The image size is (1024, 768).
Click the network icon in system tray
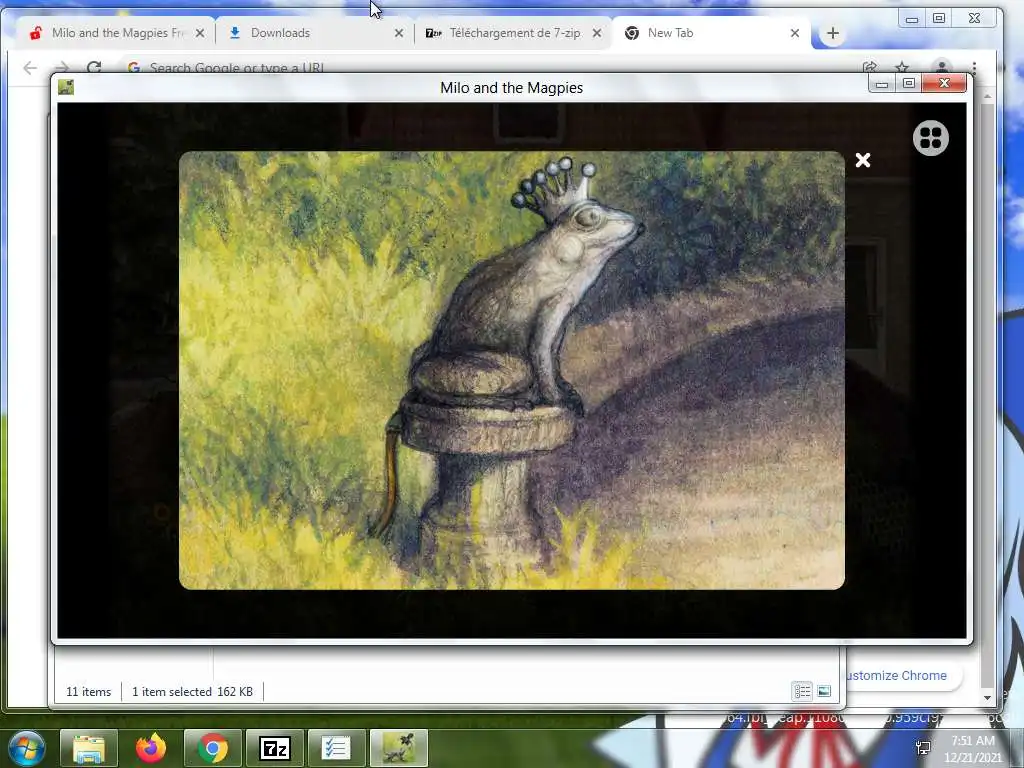(x=923, y=748)
